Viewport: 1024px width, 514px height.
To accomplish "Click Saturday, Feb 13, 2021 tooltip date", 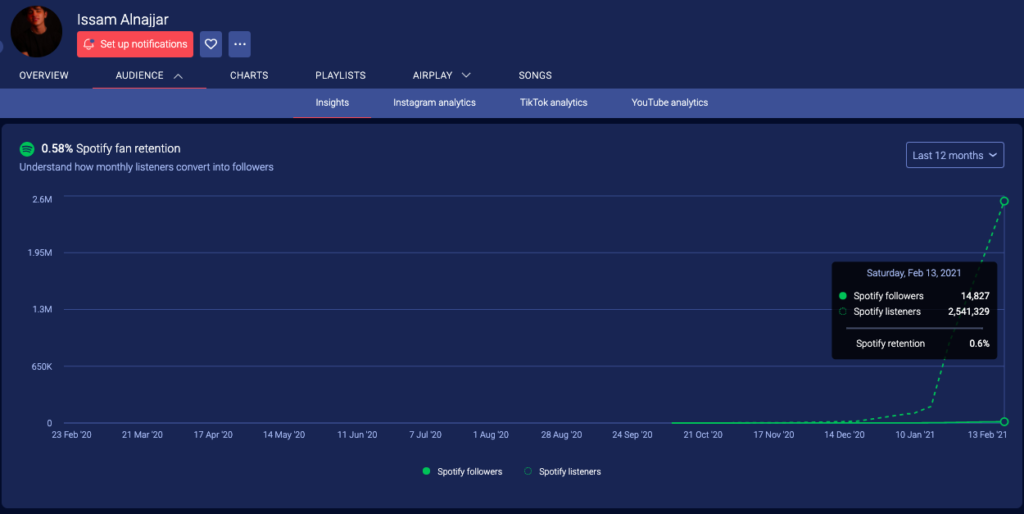I will point(914,273).
